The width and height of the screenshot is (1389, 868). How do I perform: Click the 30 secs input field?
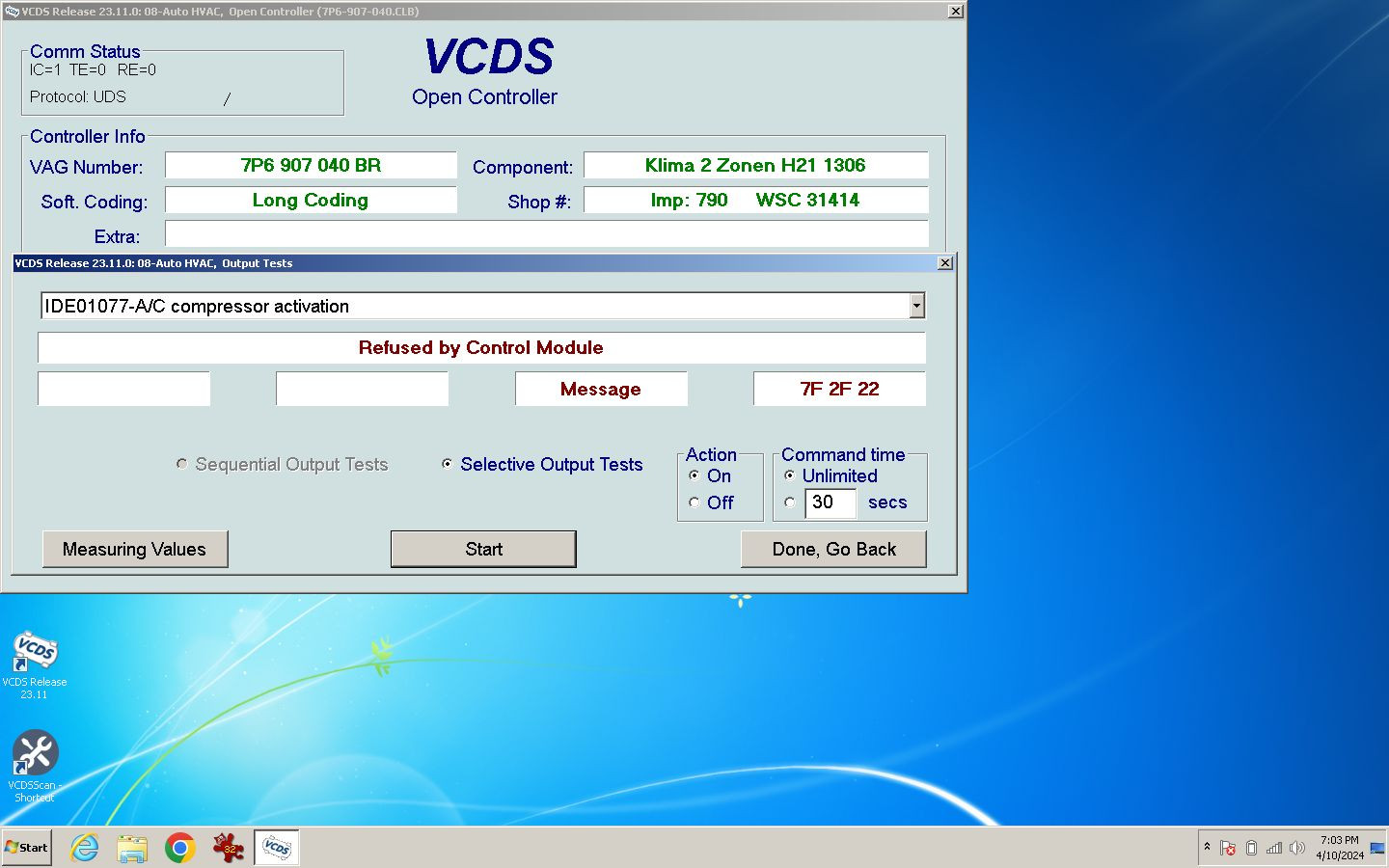coord(831,502)
